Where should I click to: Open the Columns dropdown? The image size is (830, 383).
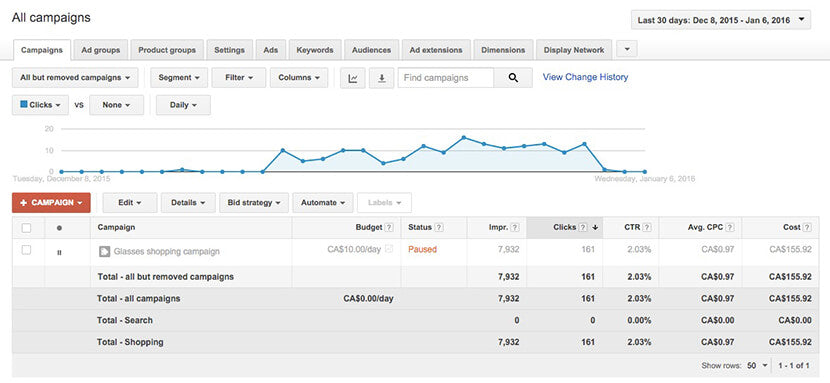pyautogui.click(x=299, y=78)
